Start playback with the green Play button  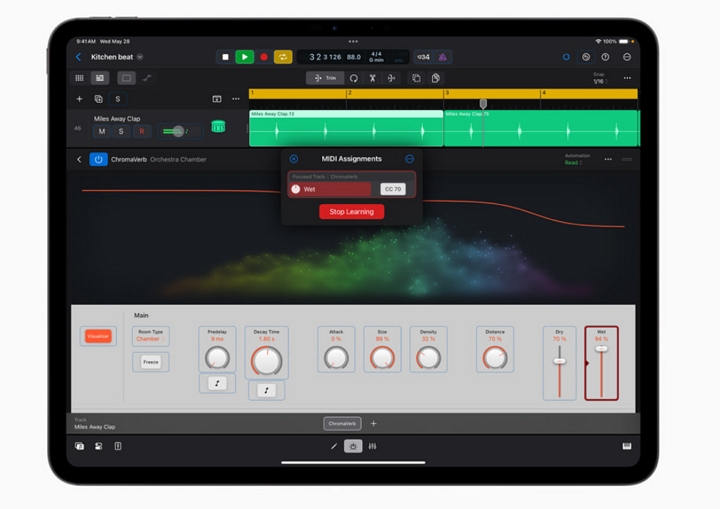click(245, 57)
